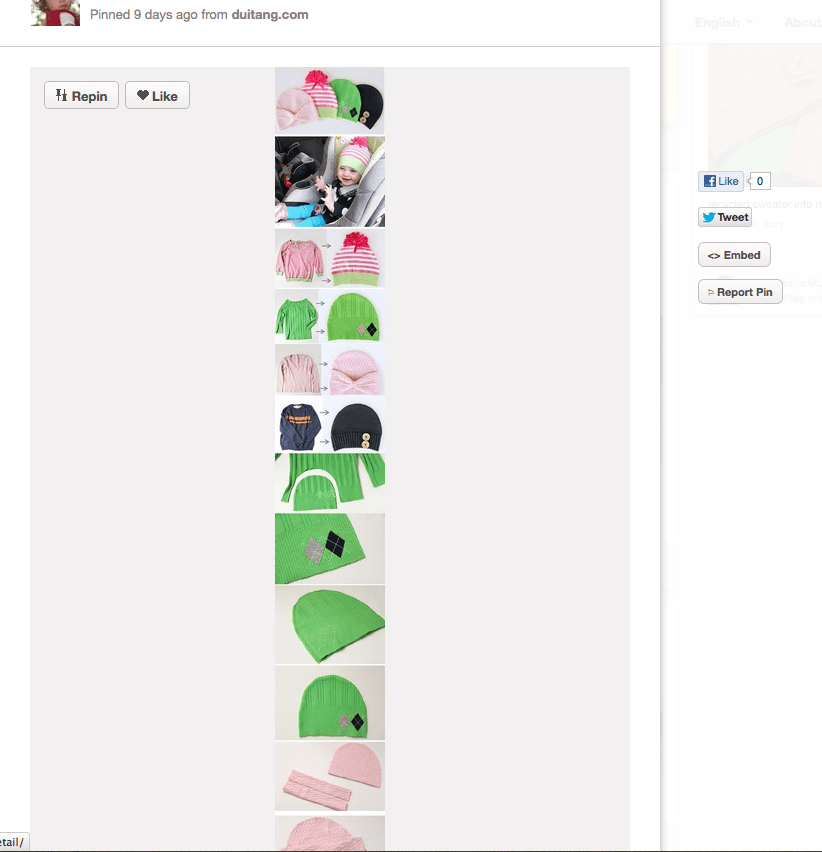Click the navy sweater to black hat image

330,425
